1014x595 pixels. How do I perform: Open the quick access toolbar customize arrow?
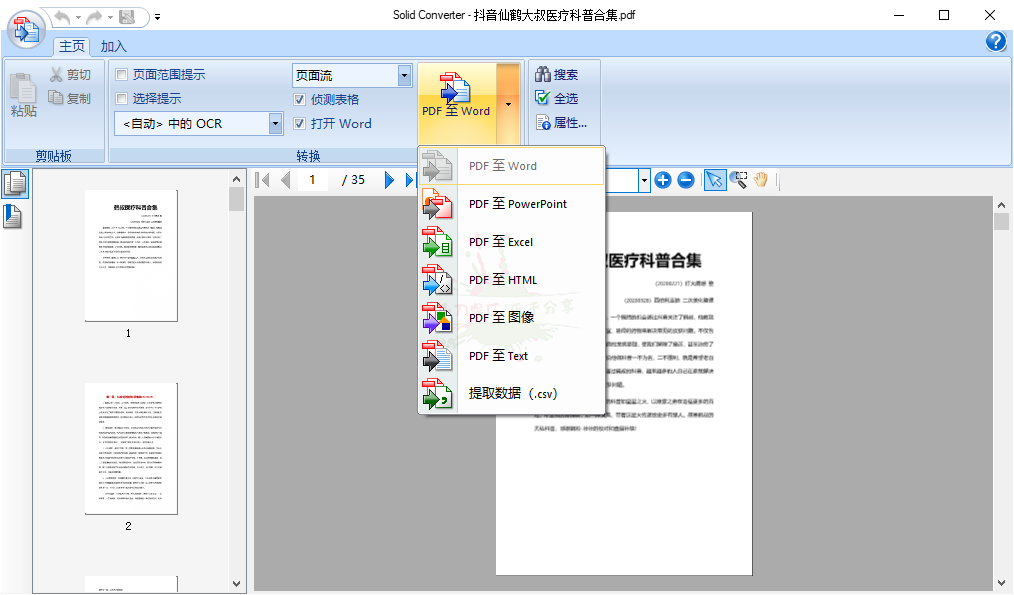click(157, 17)
